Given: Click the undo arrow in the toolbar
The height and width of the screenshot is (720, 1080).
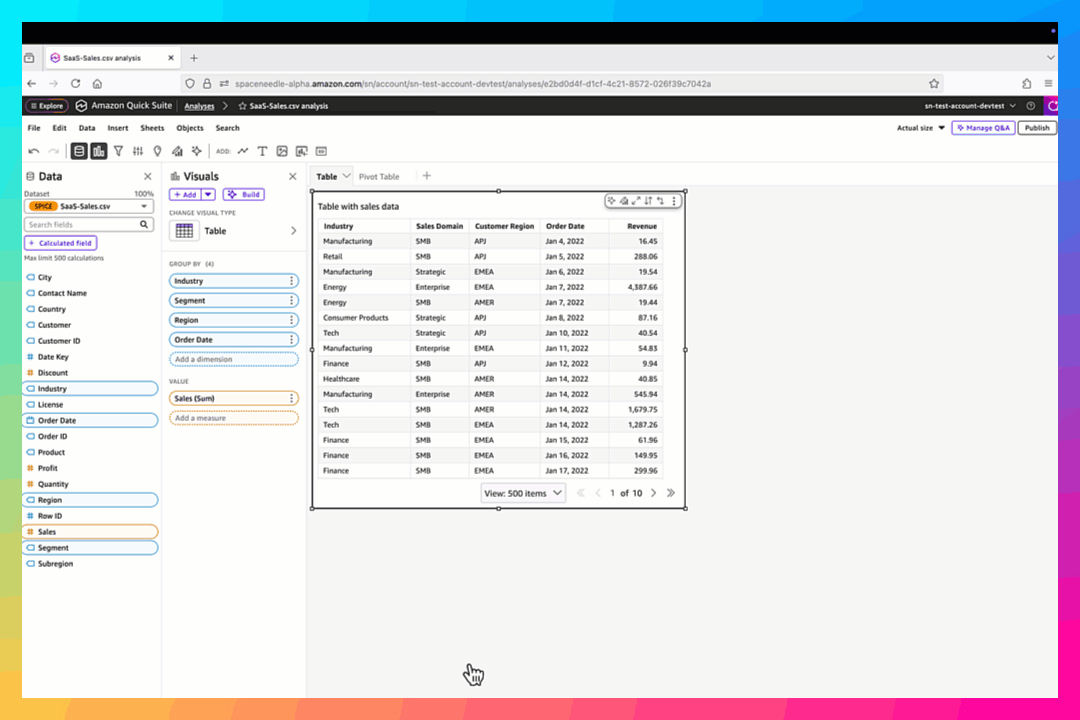Looking at the screenshot, I should coord(34,151).
